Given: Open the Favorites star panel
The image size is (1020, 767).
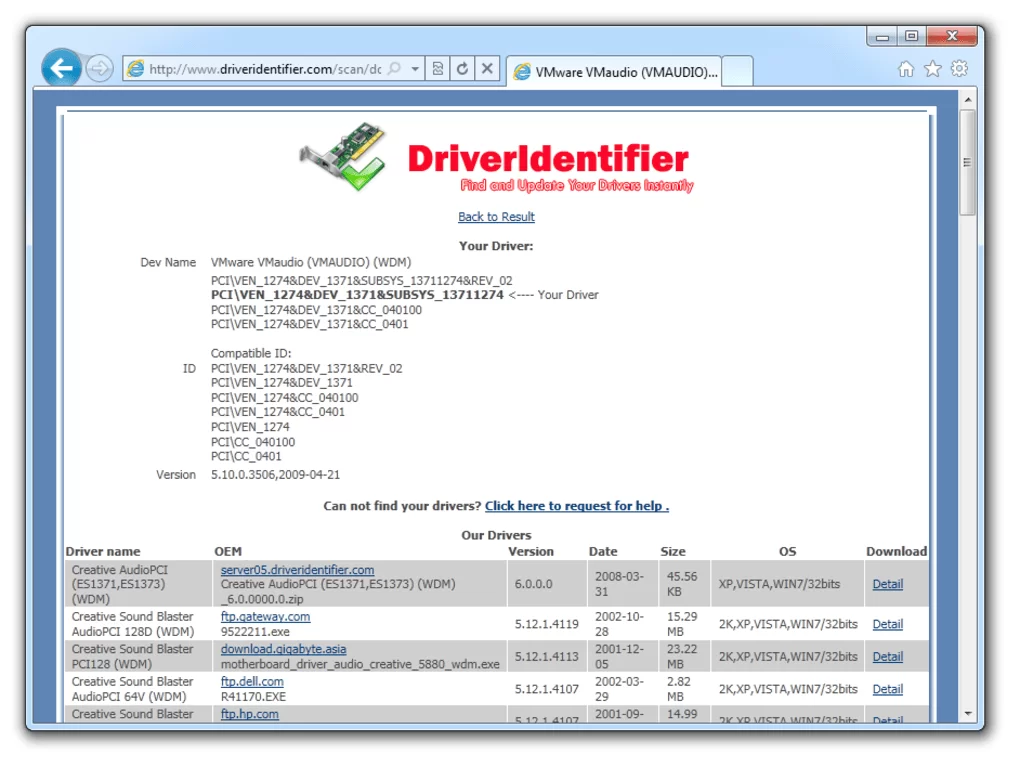Looking at the screenshot, I should (932, 69).
